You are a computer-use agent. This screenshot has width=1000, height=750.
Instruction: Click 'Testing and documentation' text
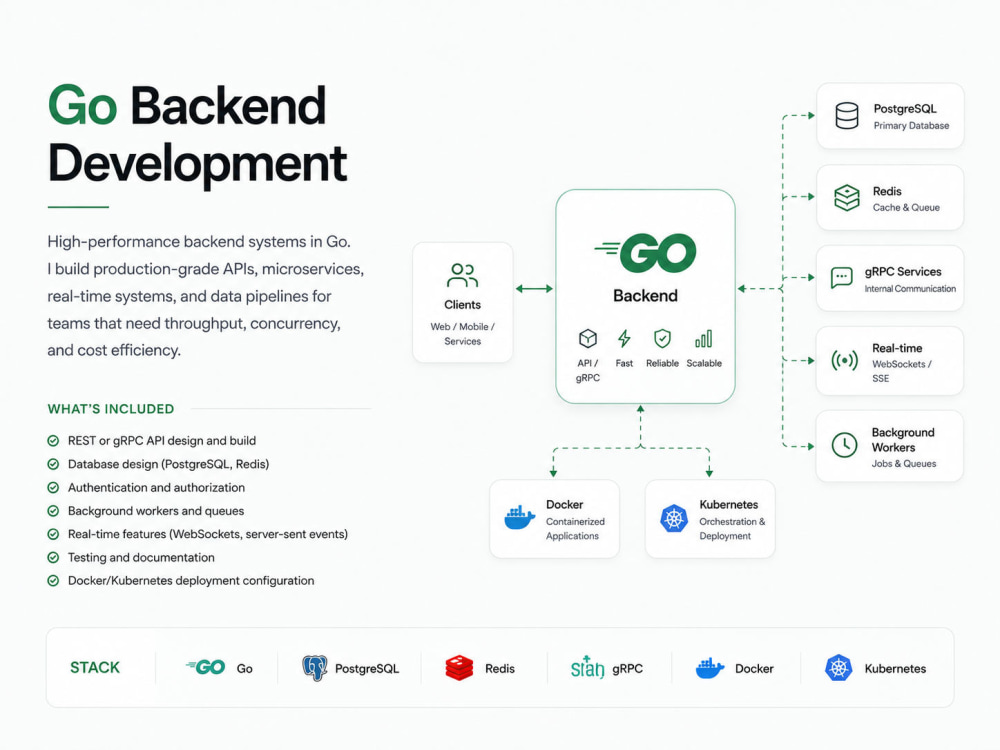pos(141,557)
